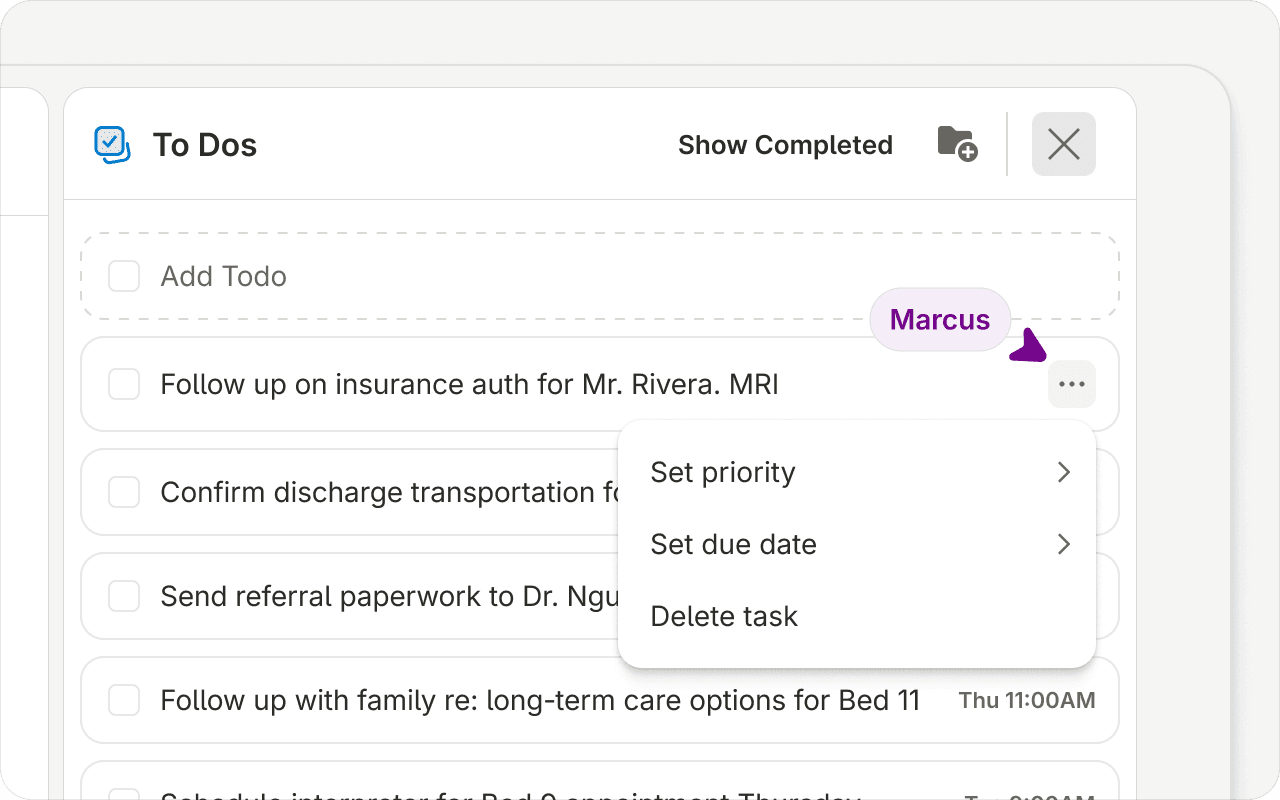Screen dimensions: 1280x800
Task: Click the empty Add Todo checkbox
Action: coord(124,276)
